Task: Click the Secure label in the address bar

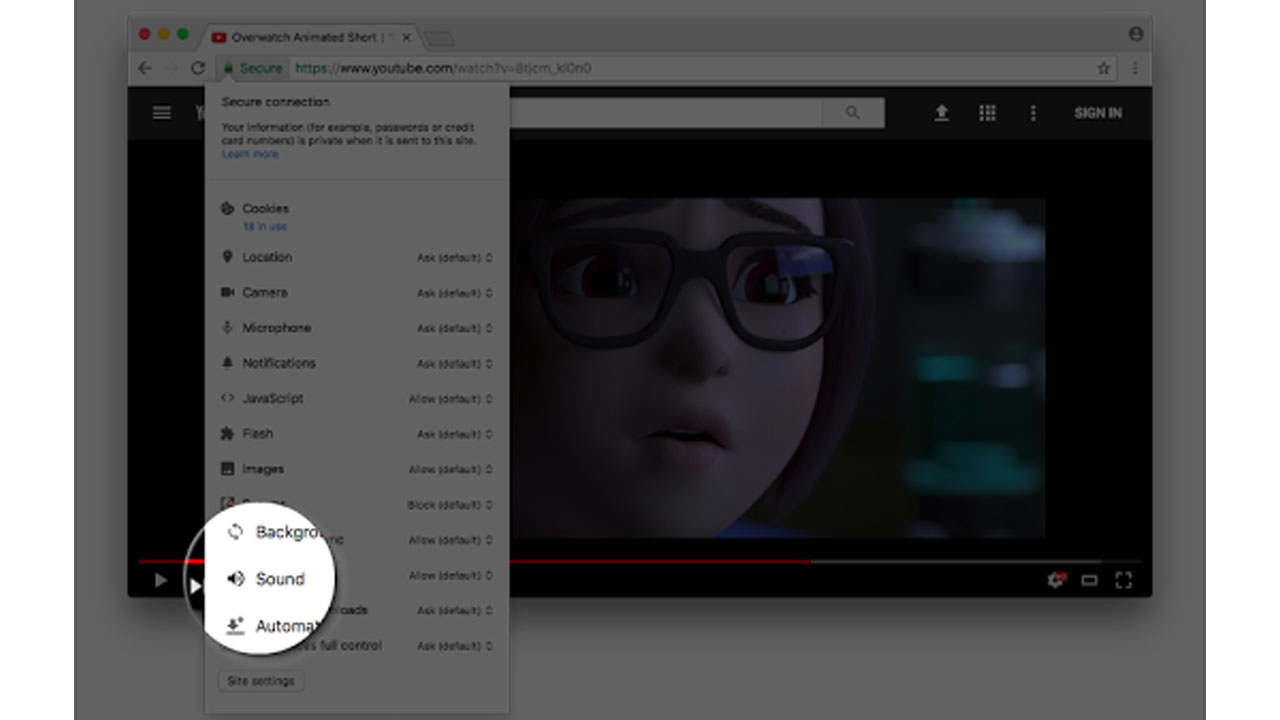Action: click(261, 68)
